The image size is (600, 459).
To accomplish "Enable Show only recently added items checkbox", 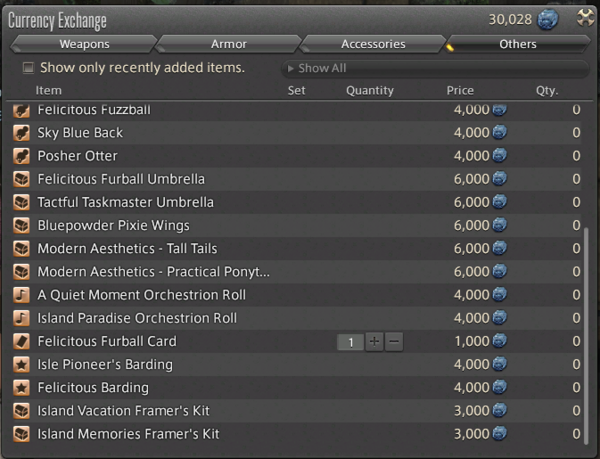I will coord(28,68).
